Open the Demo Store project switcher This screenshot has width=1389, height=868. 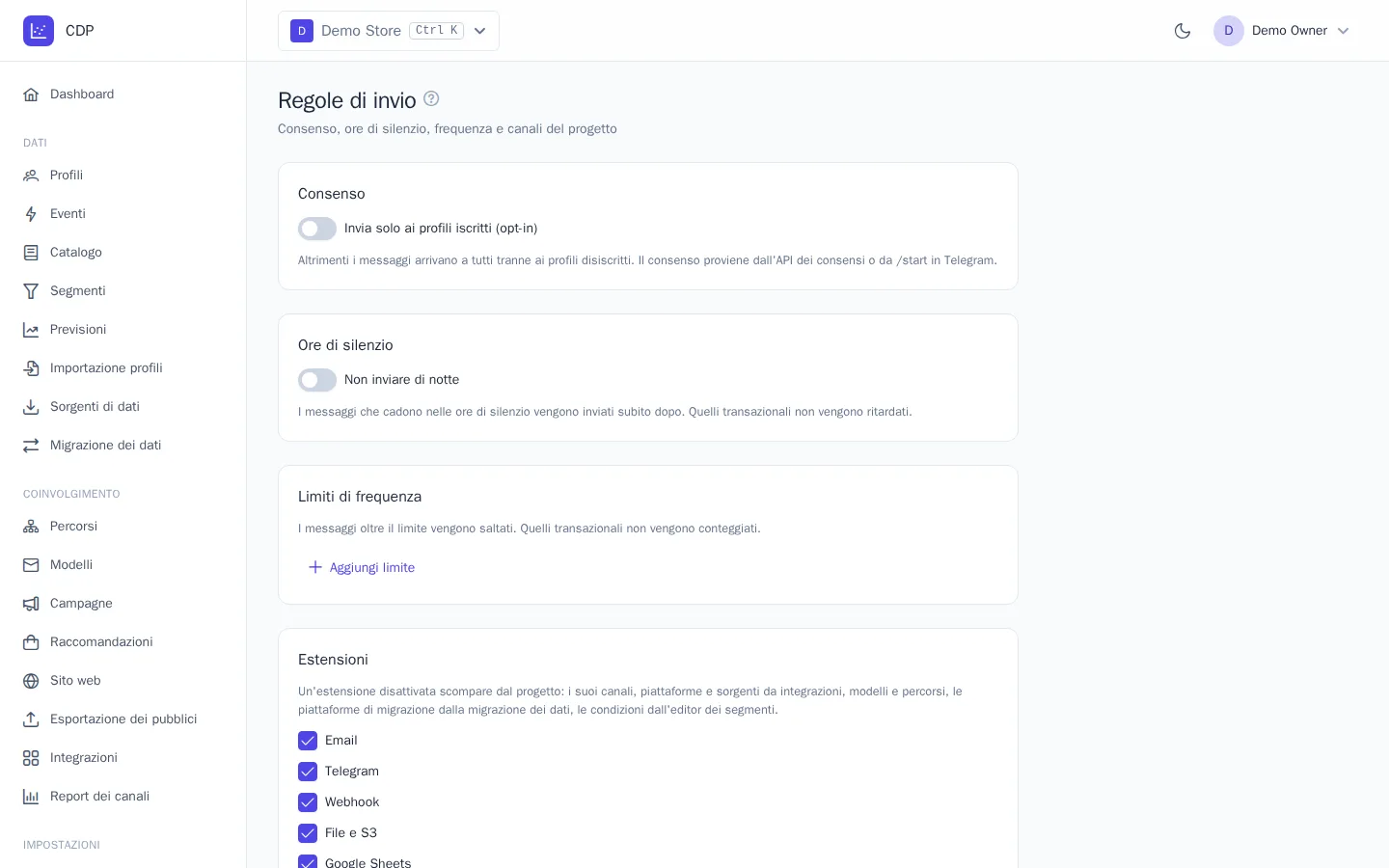click(x=389, y=31)
